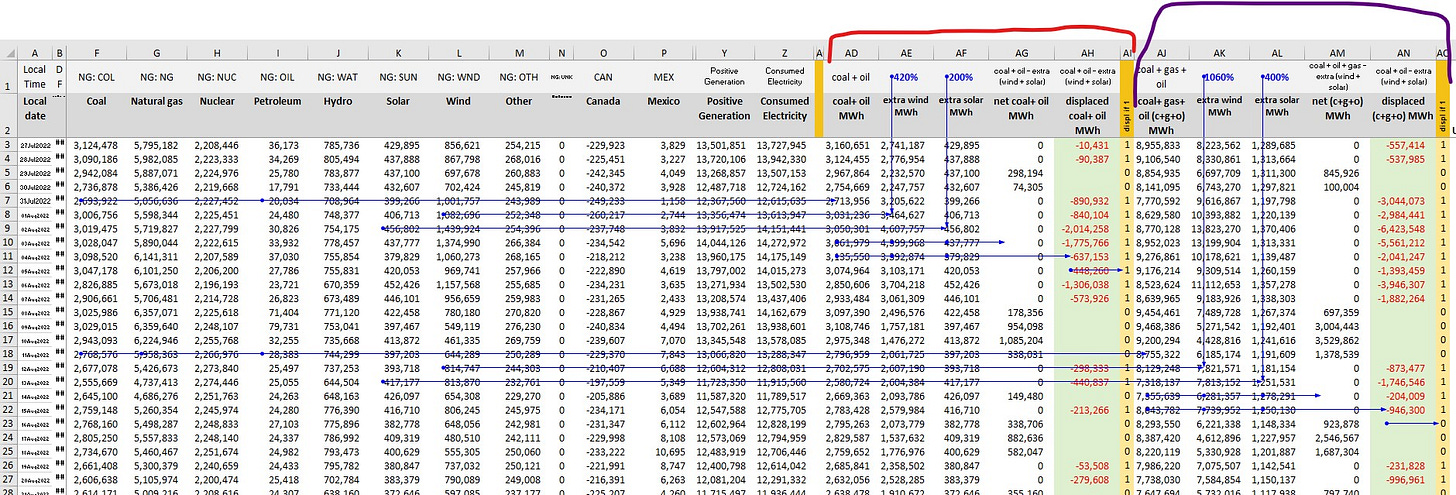
Task: Click the 'NG: NG' header cell
Action: pyautogui.click(x=158, y=77)
